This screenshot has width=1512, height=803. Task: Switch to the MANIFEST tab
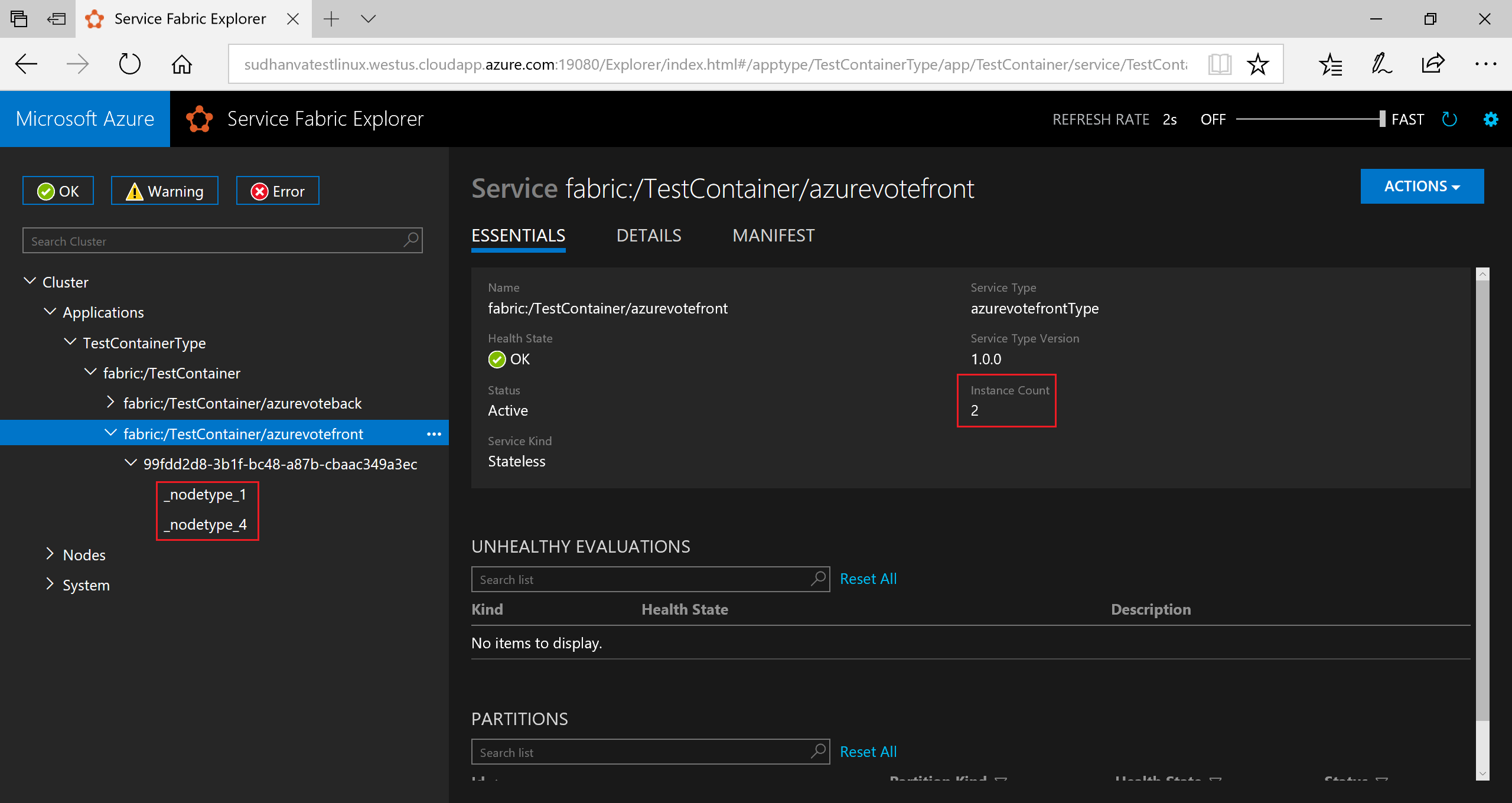[773, 236]
